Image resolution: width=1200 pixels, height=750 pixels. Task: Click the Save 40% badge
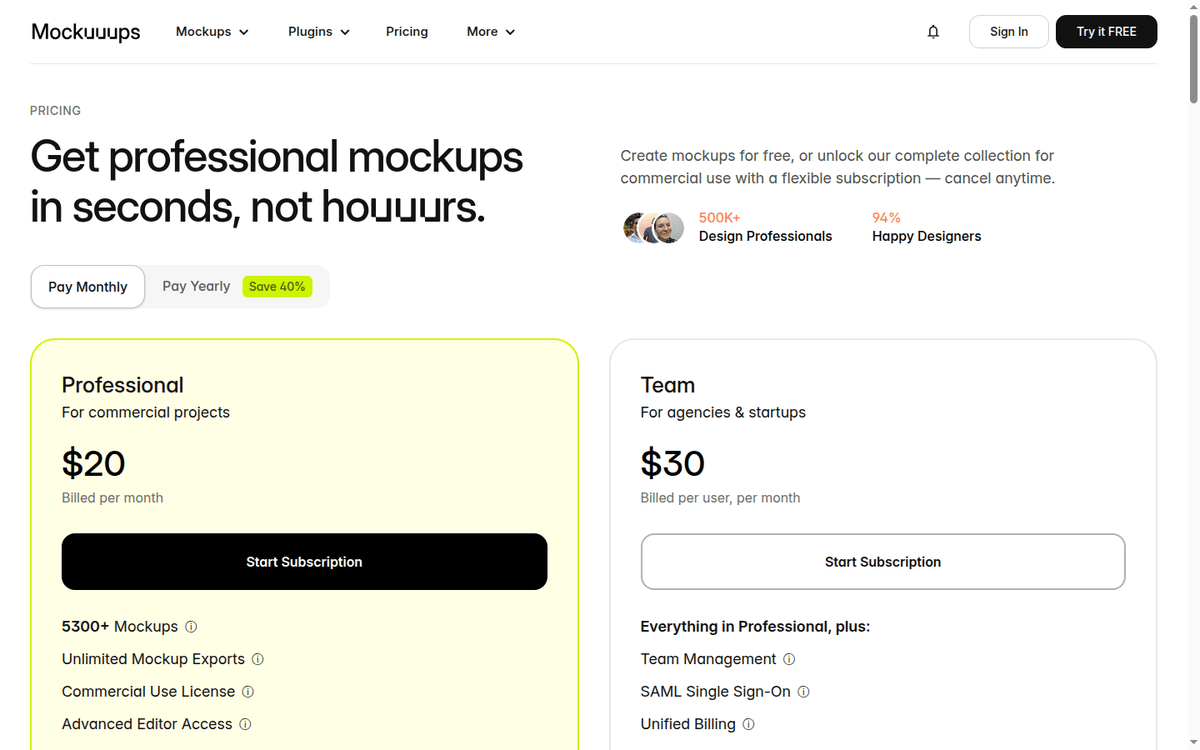pos(277,287)
